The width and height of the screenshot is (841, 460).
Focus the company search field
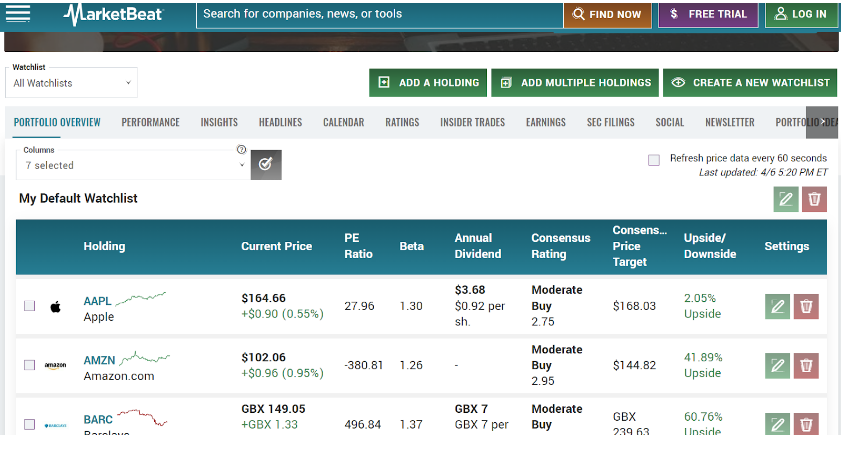tap(377, 14)
